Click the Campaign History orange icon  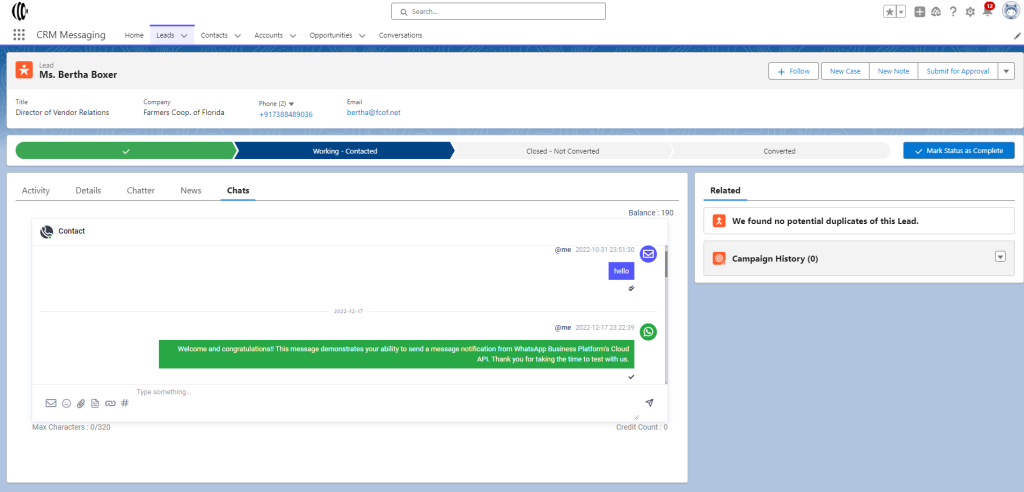[719, 259]
